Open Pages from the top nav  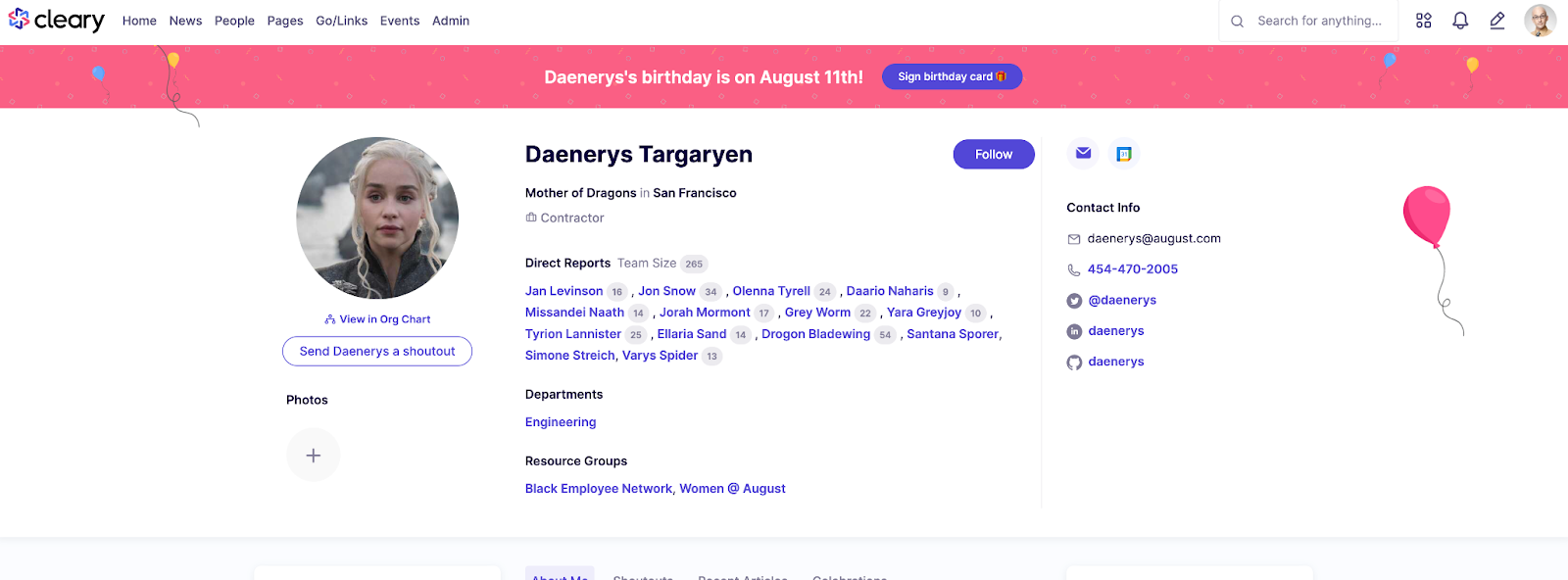285,21
